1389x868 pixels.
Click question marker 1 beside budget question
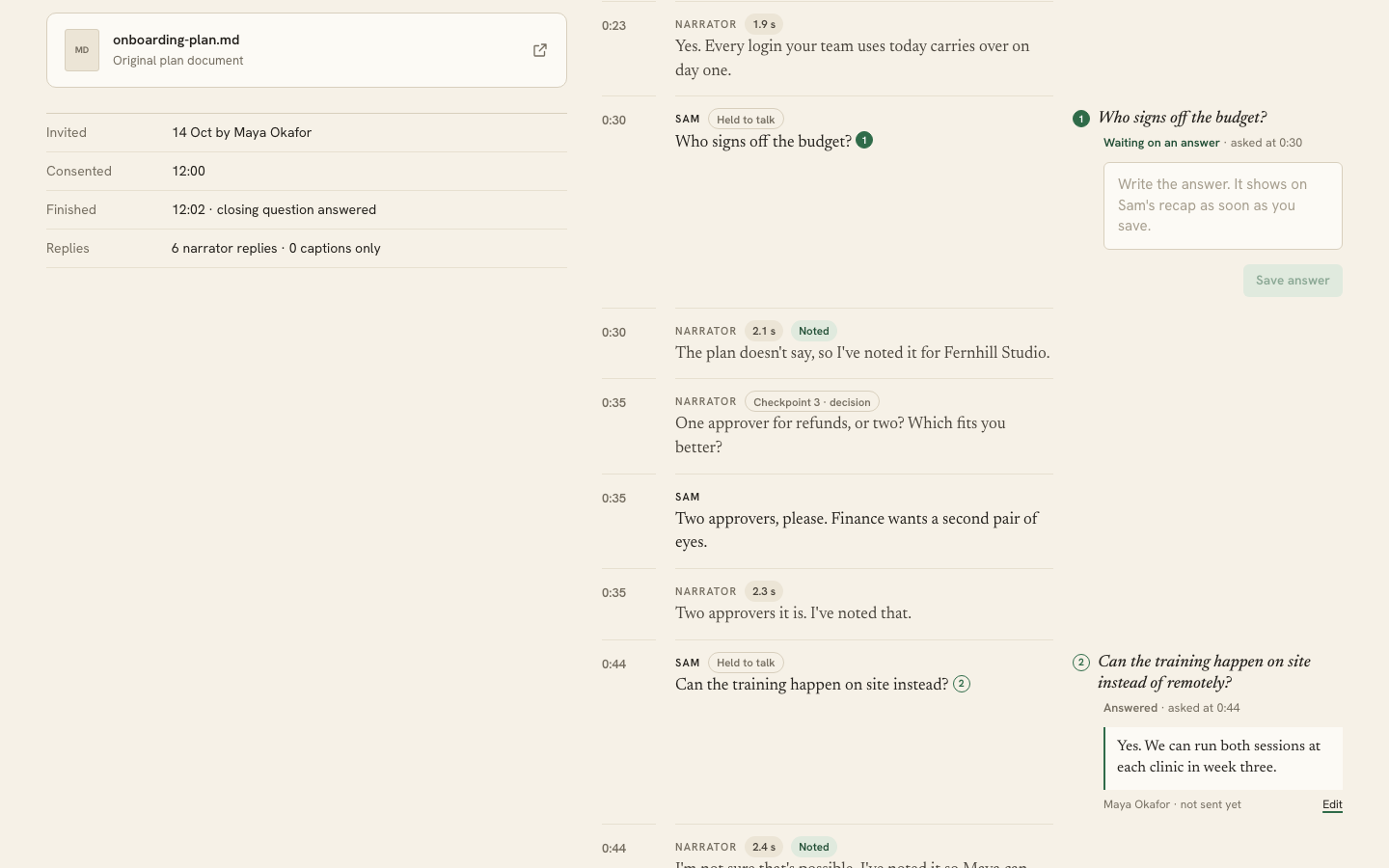point(864,140)
